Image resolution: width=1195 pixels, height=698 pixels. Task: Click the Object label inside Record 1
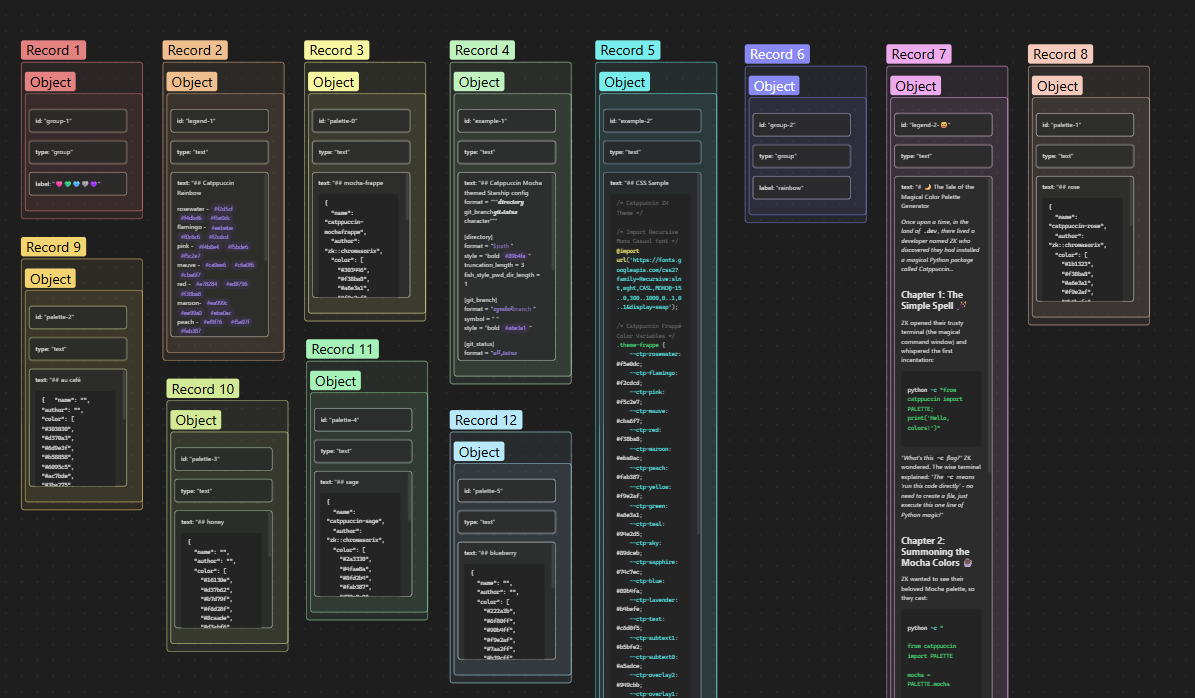50,82
